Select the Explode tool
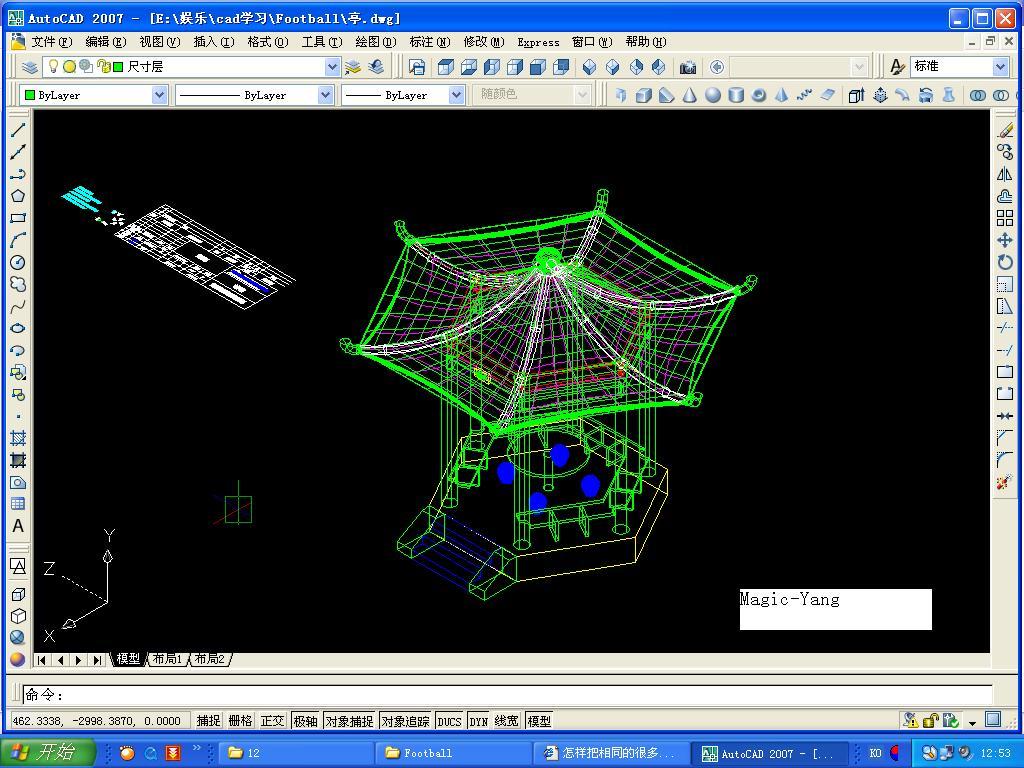 1005,483
